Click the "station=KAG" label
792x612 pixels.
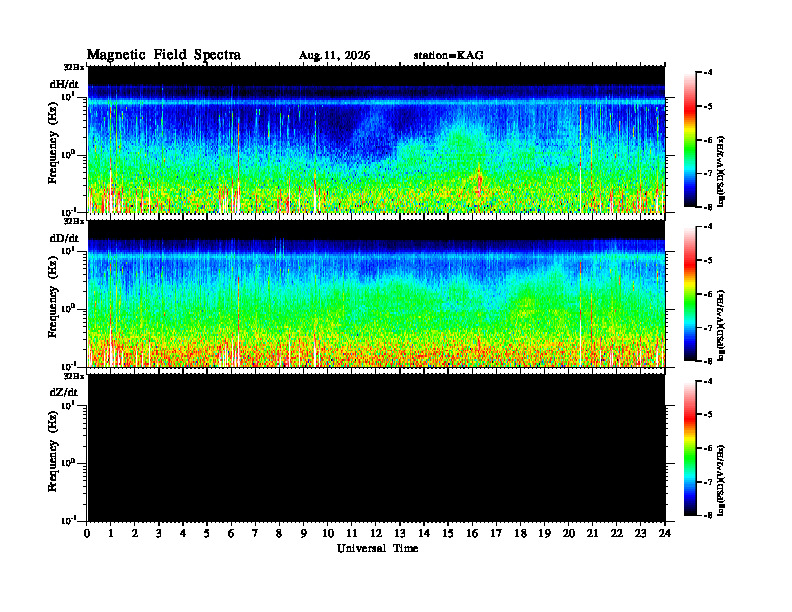click(449, 56)
